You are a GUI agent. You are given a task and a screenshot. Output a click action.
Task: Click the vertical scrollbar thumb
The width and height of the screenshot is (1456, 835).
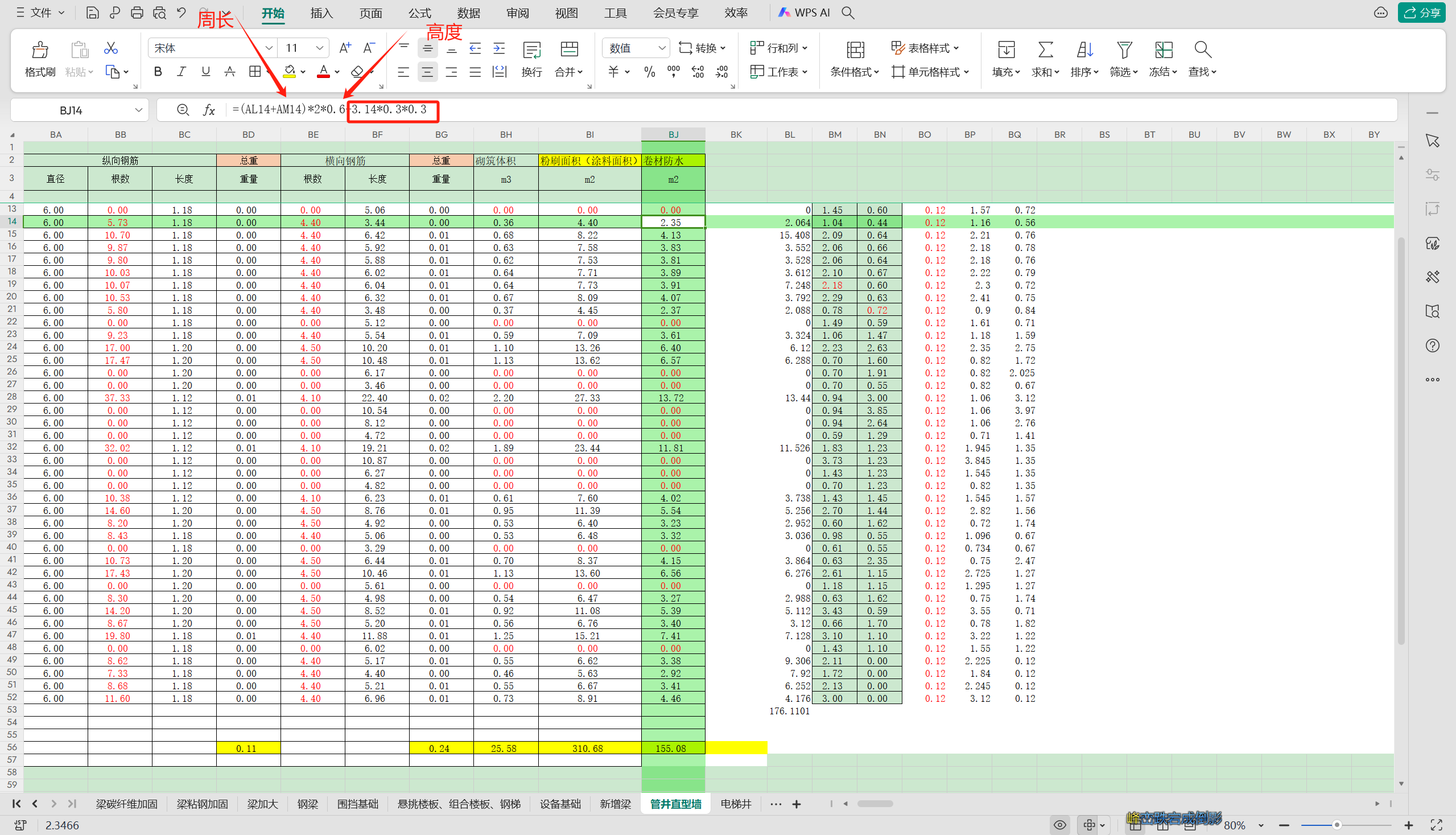pyautogui.click(x=1401, y=442)
